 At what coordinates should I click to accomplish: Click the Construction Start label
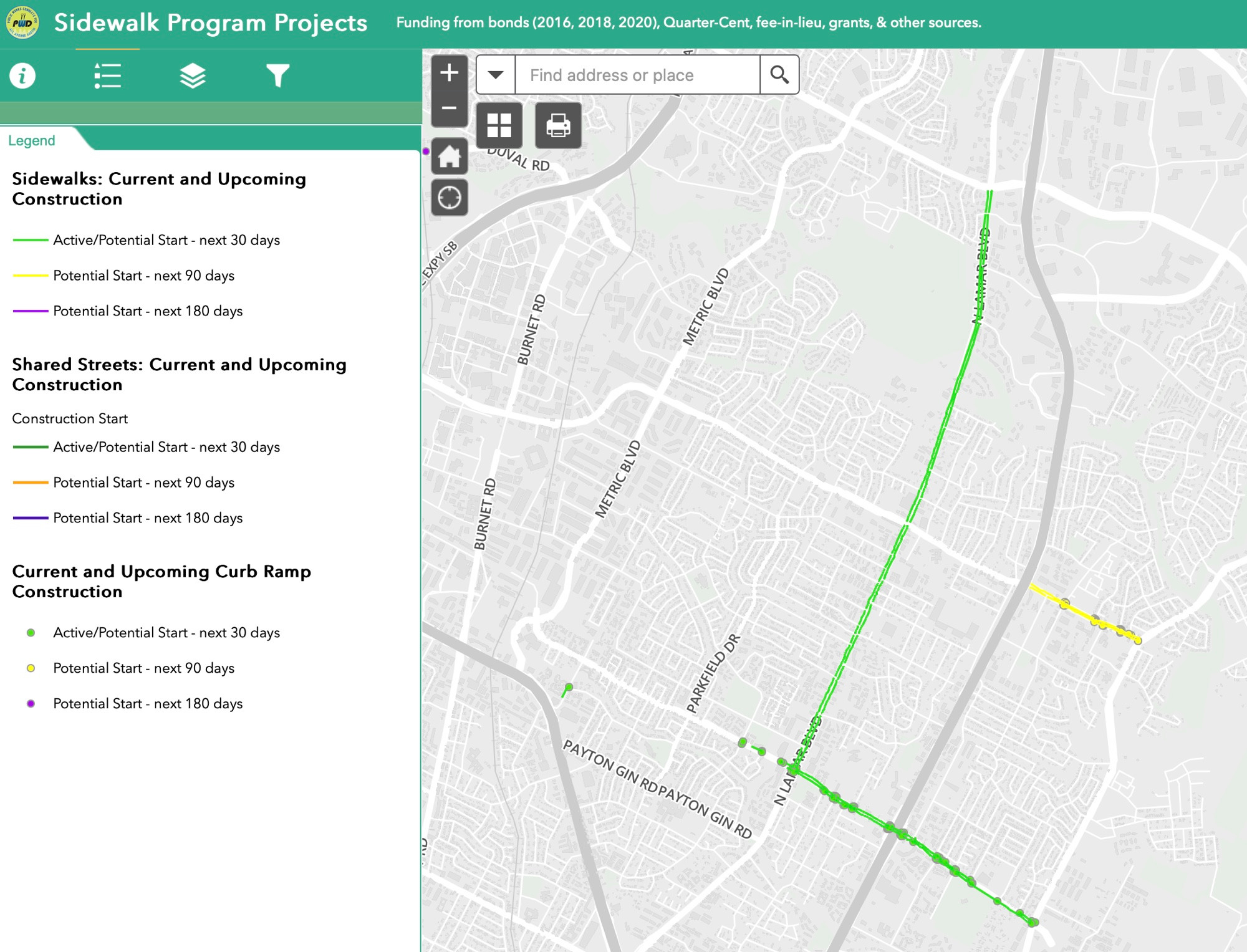[70, 418]
